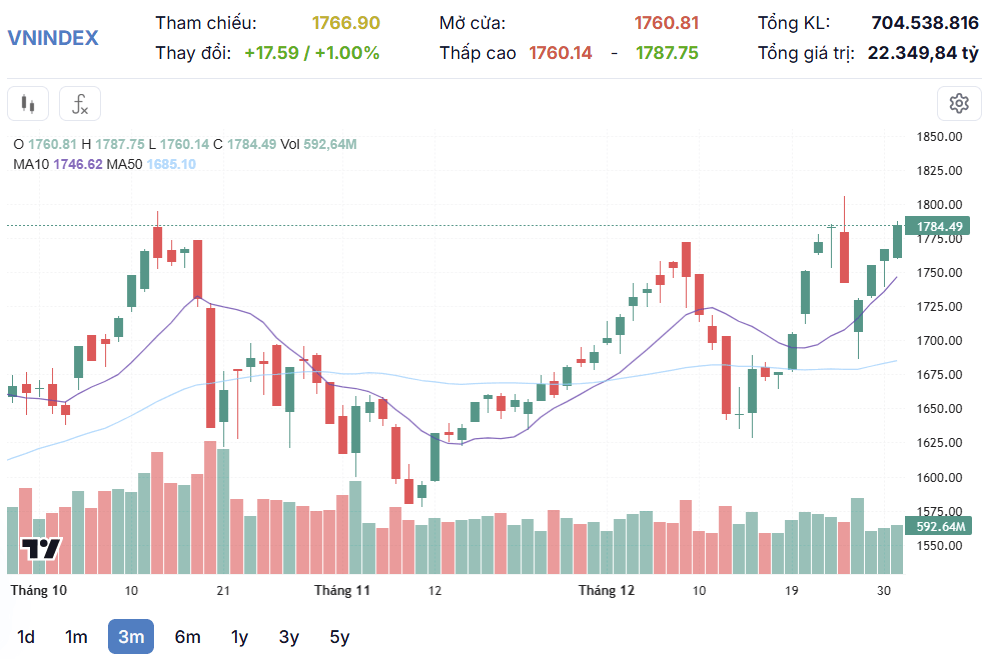Image resolution: width=984 pixels, height=659 pixels.
Task: Select the active 3m range button
Action: click(x=131, y=636)
